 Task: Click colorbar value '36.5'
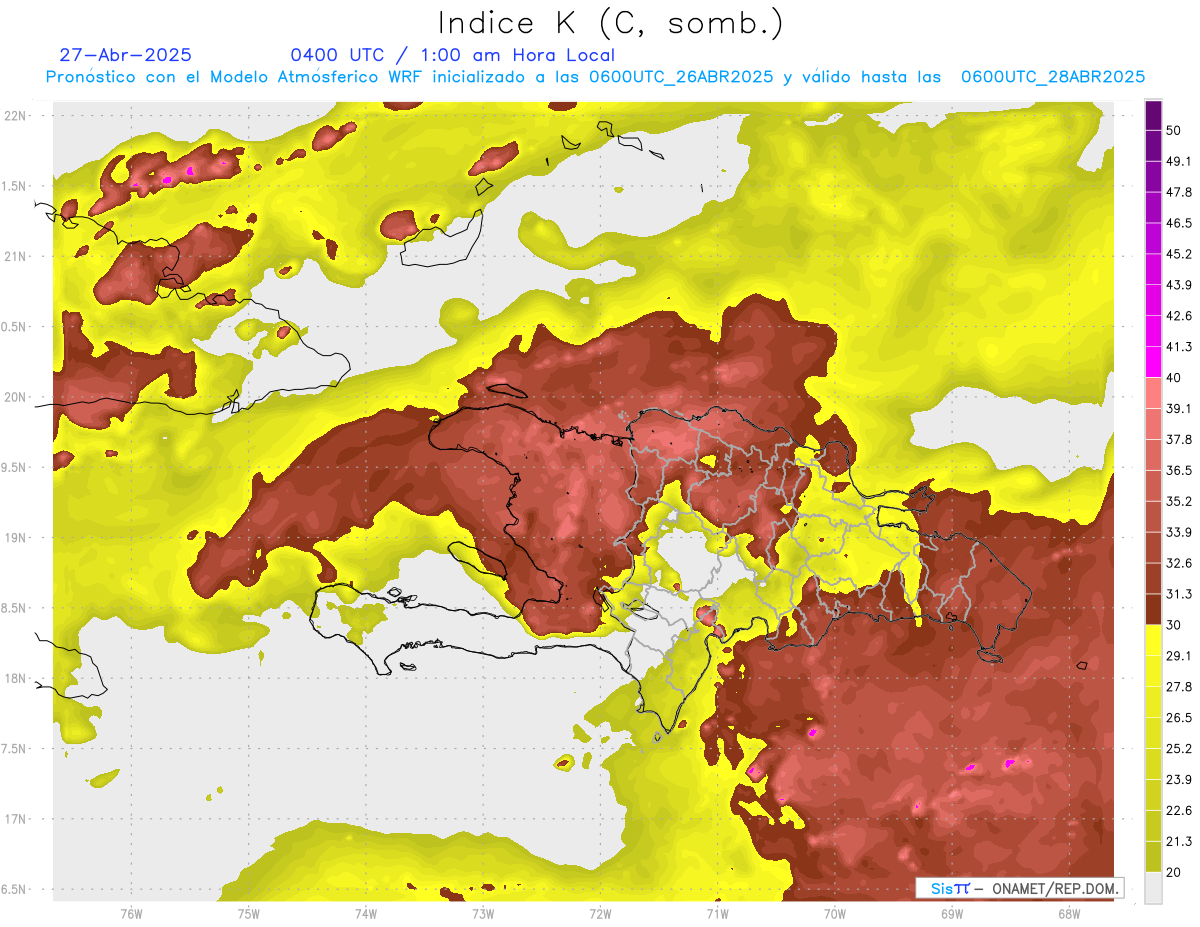point(1178,471)
